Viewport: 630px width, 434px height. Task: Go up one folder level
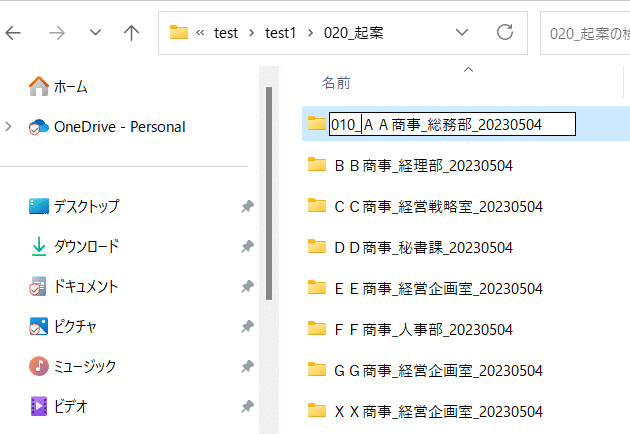[x=131, y=33]
